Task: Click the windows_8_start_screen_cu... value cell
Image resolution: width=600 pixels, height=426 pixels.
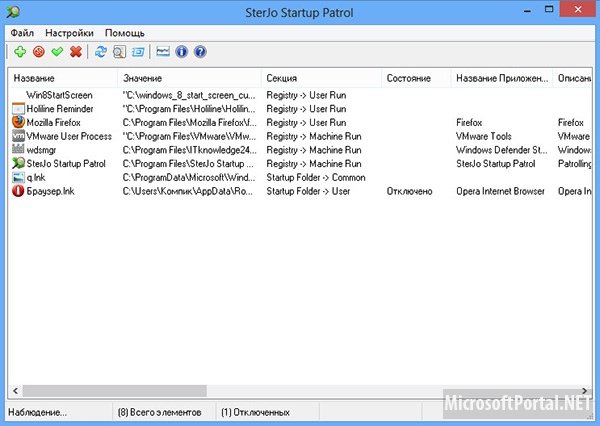Action: coord(189,95)
